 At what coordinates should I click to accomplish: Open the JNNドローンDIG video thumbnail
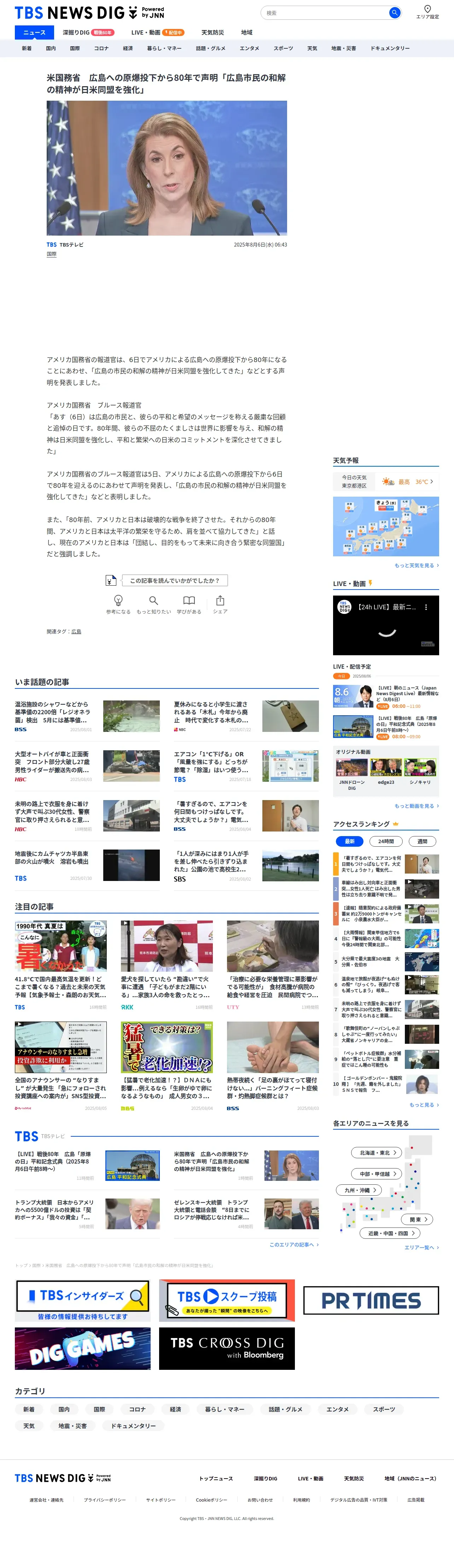point(351,768)
